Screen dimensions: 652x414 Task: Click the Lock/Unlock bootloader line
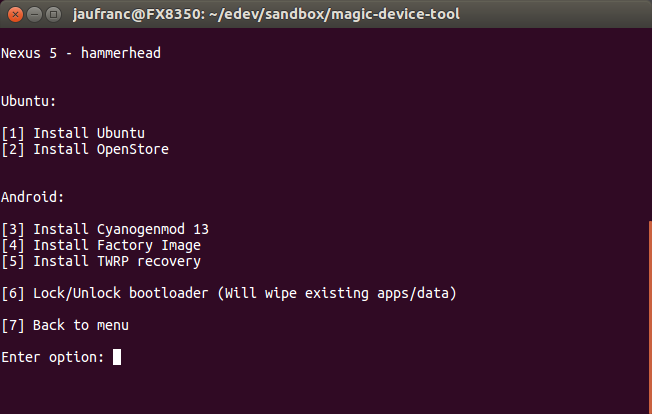[229, 293]
